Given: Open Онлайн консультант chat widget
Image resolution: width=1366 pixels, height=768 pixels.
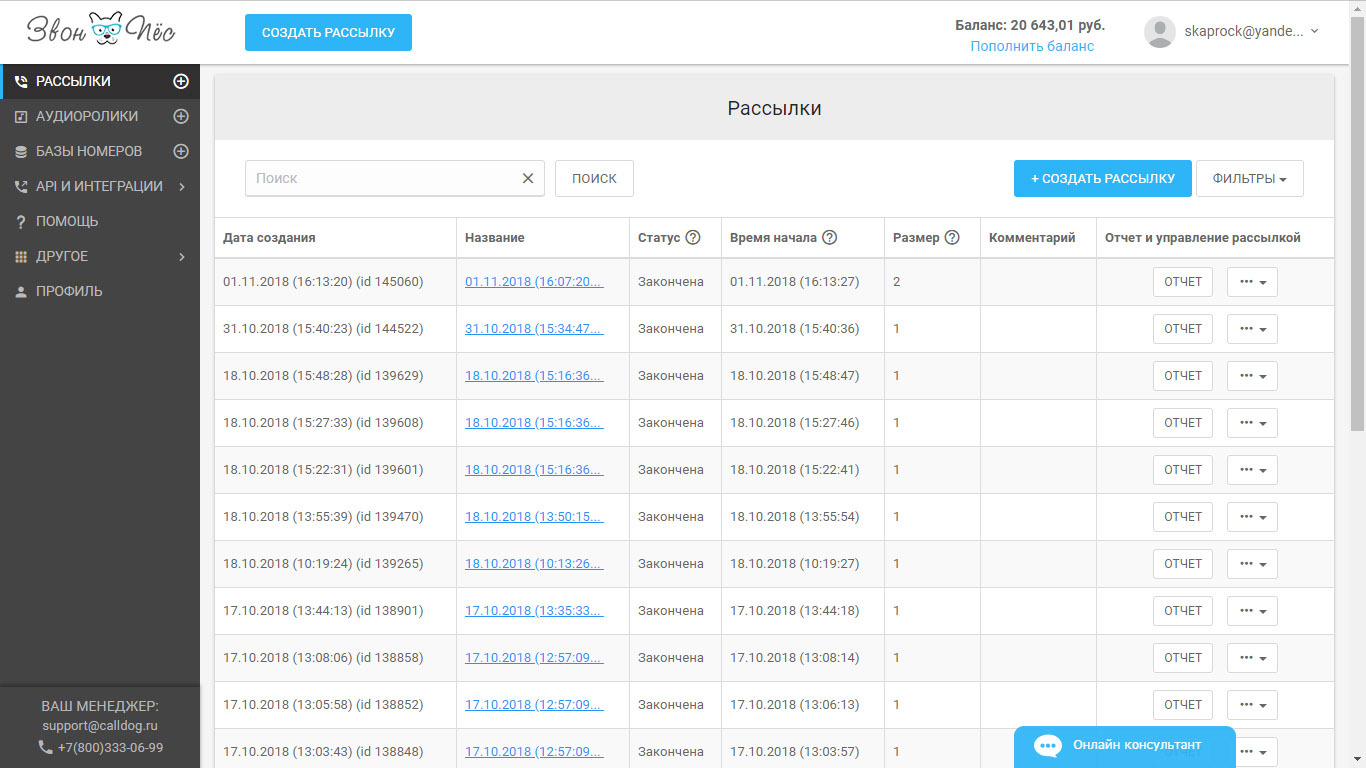Looking at the screenshot, I should pyautogui.click(x=1124, y=746).
